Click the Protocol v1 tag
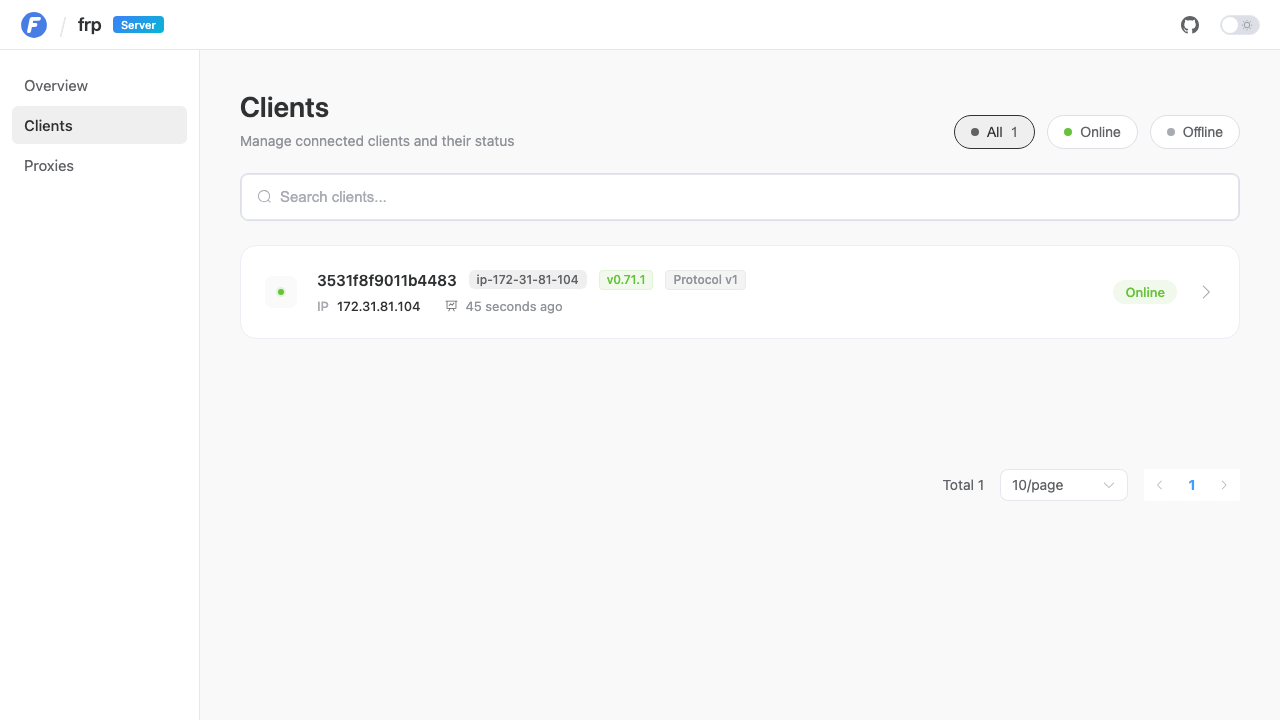The width and height of the screenshot is (1280, 720). [705, 280]
